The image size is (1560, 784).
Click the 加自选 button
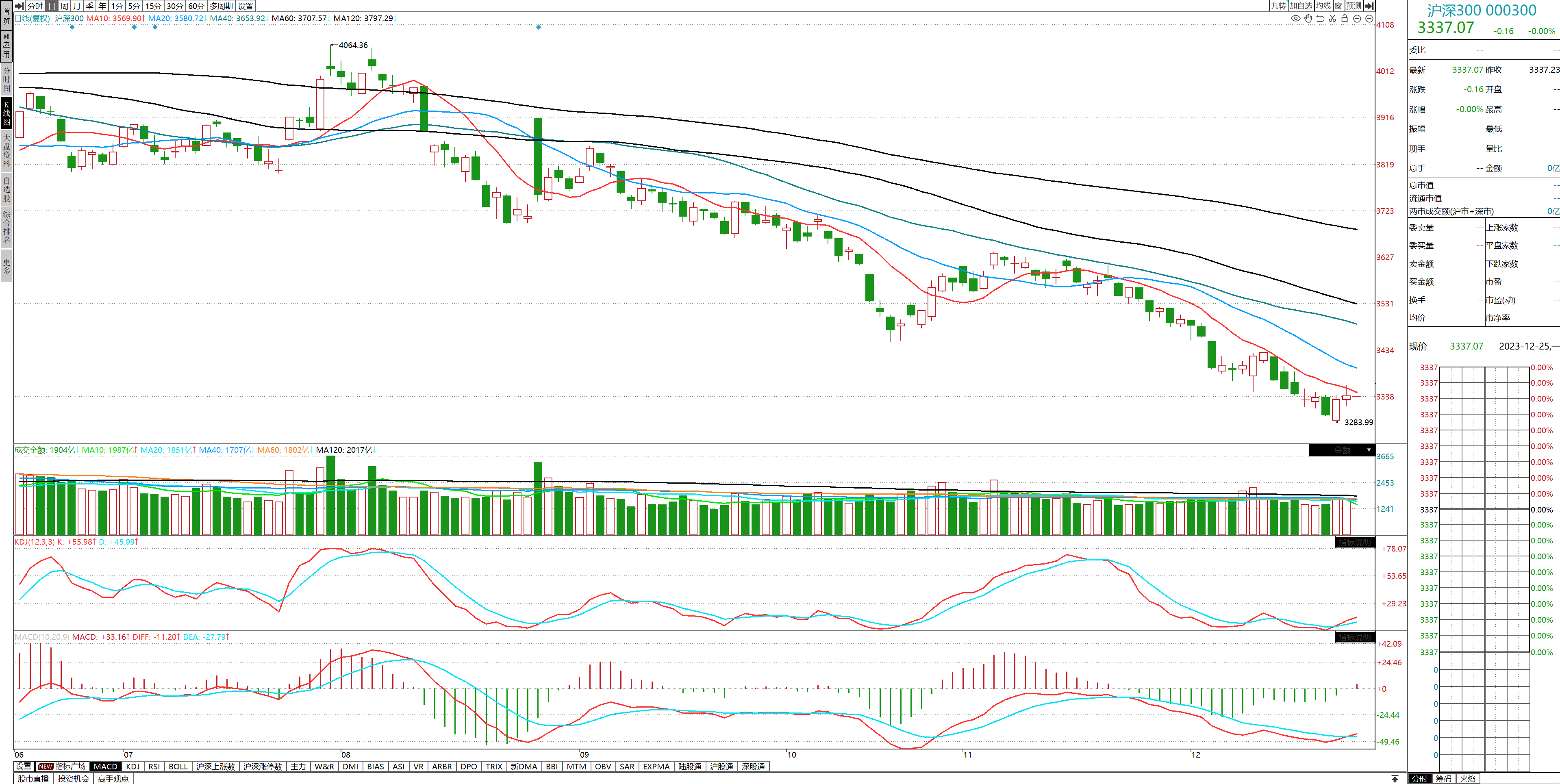coord(1301,6)
